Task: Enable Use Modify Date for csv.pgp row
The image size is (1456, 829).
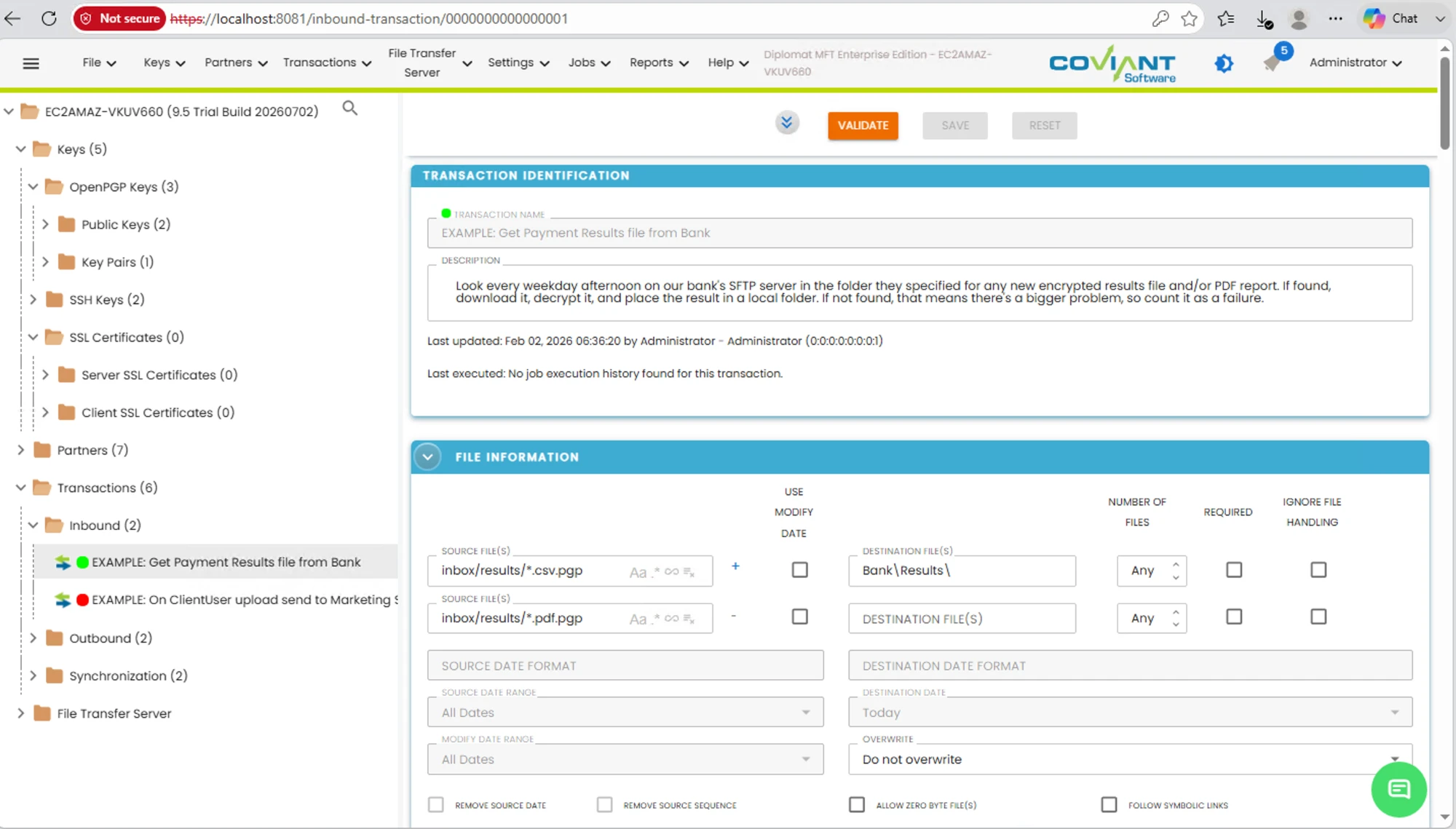Action: coord(799,570)
